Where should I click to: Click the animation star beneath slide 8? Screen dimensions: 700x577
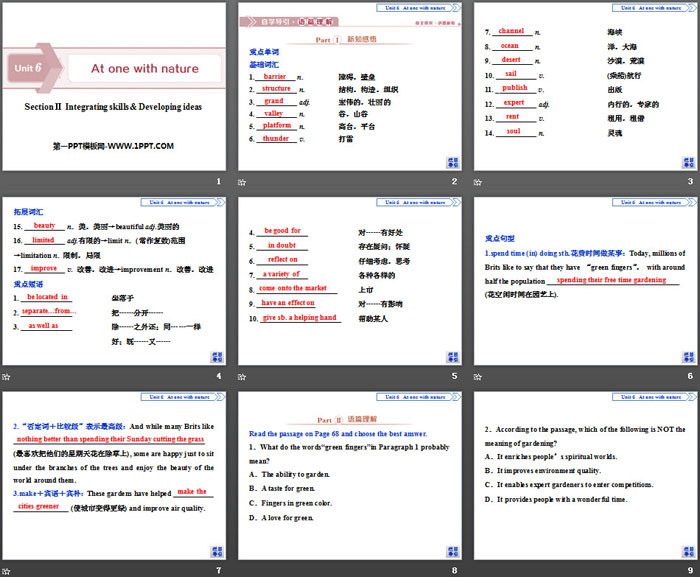(x=243, y=570)
